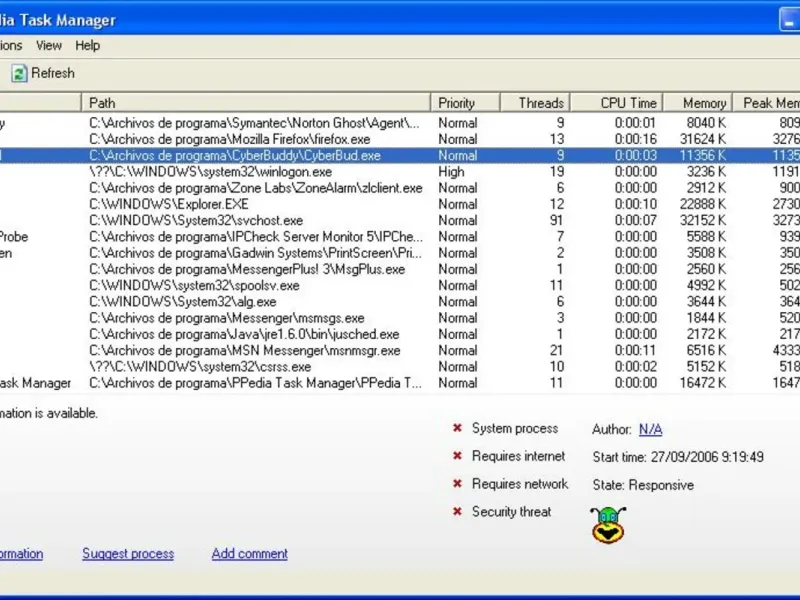
Task: Sort by the Threads column header
Action: click(x=535, y=103)
